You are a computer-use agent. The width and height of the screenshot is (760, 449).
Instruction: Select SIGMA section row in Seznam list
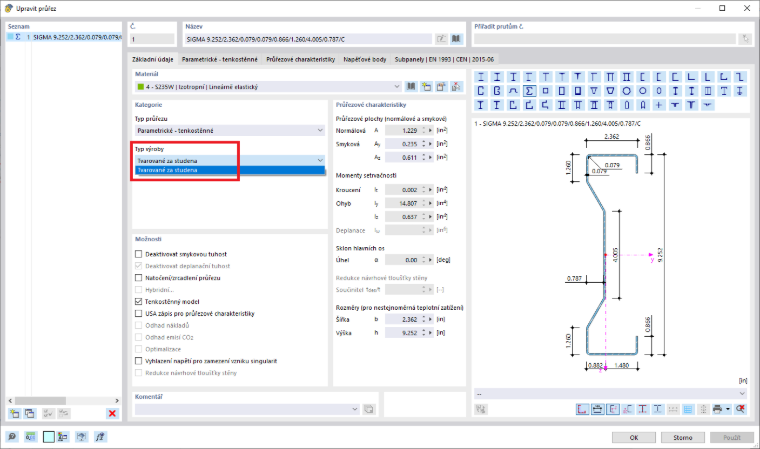[x=64, y=37]
